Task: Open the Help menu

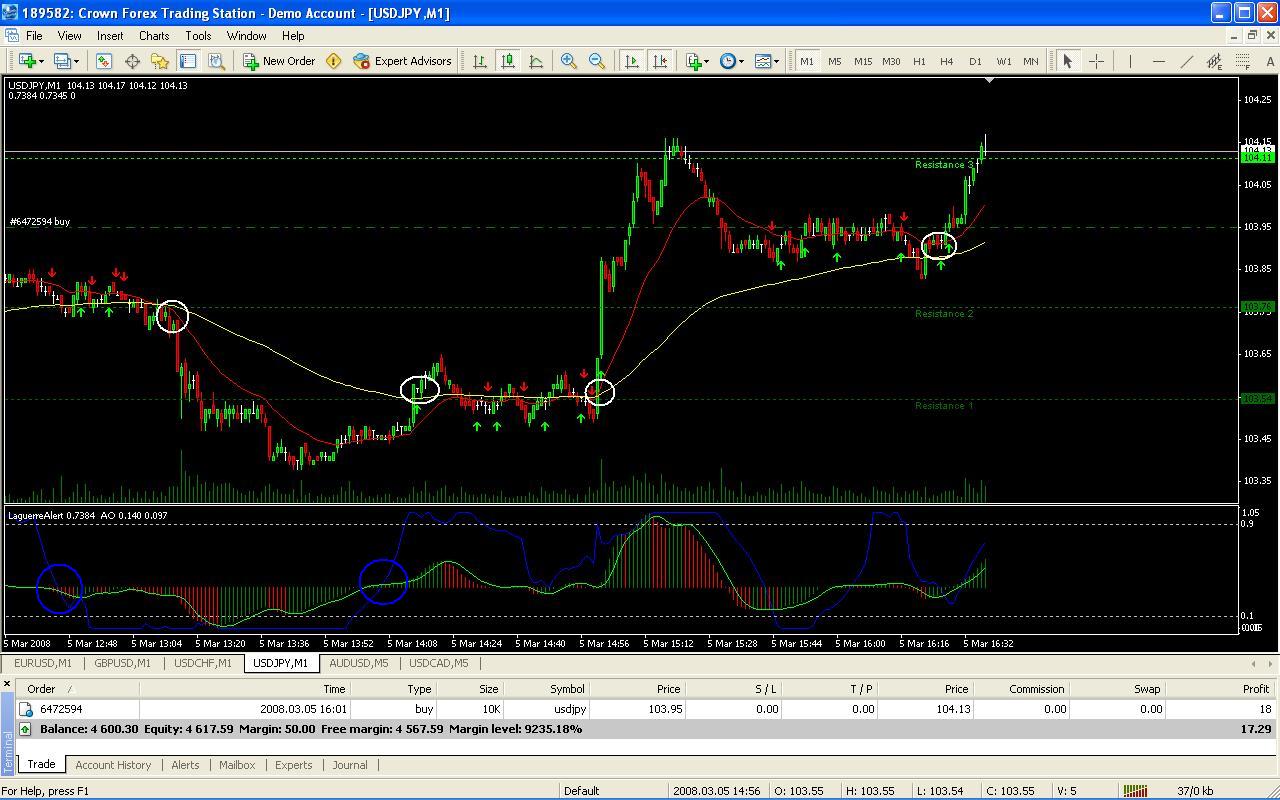Action: click(x=293, y=35)
